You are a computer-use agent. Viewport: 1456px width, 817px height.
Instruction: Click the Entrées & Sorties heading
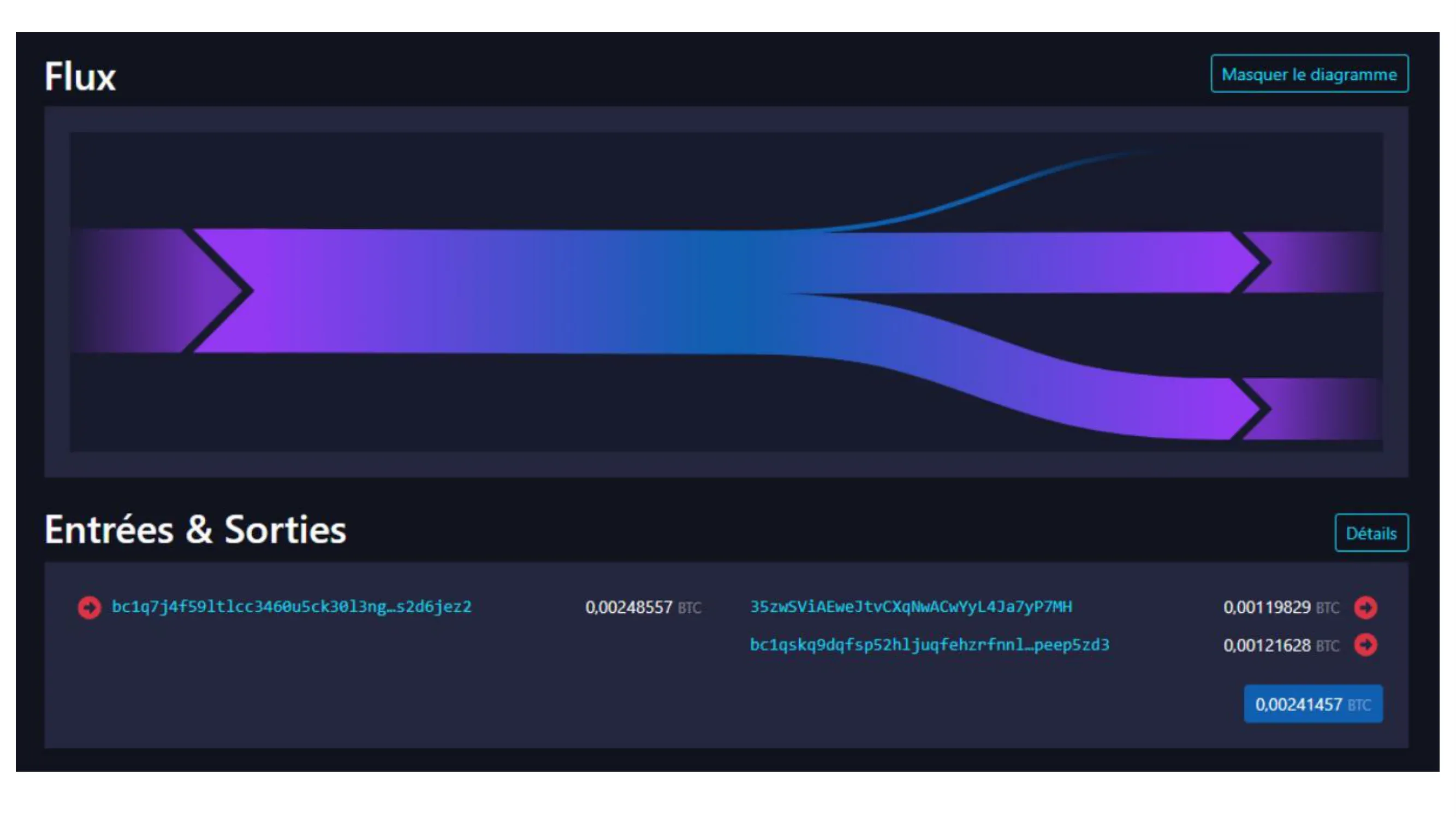click(x=195, y=530)
